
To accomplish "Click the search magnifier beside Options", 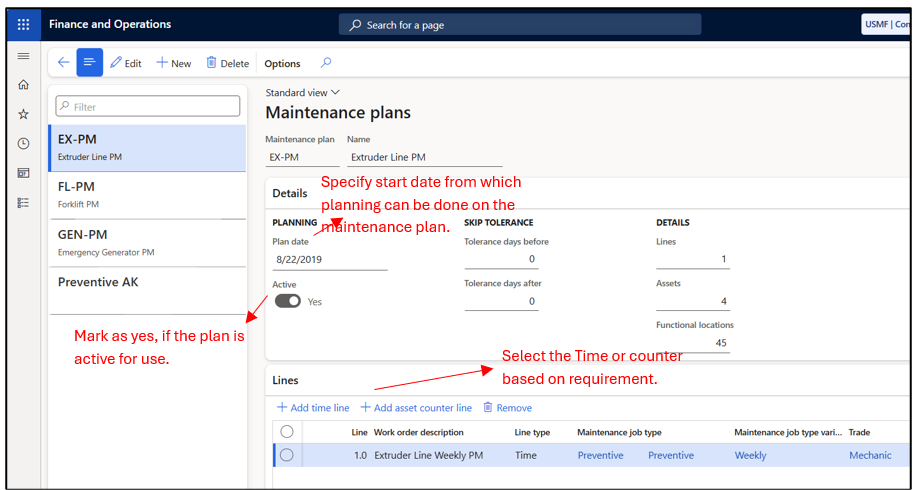I will tap(326, 63).
